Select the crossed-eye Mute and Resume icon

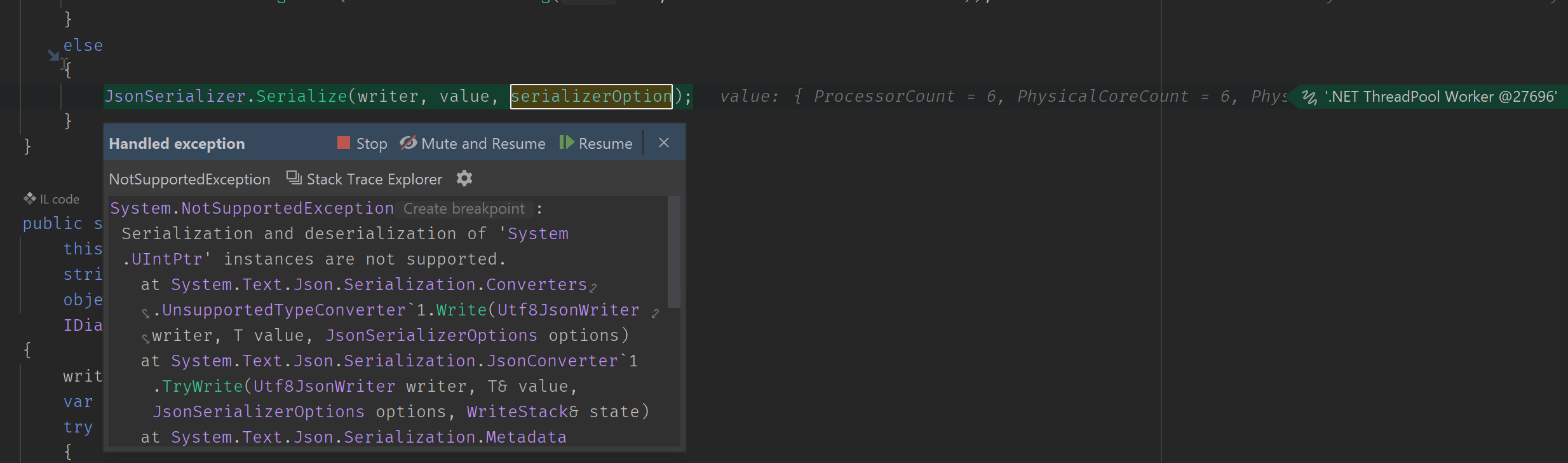(409, 143)
